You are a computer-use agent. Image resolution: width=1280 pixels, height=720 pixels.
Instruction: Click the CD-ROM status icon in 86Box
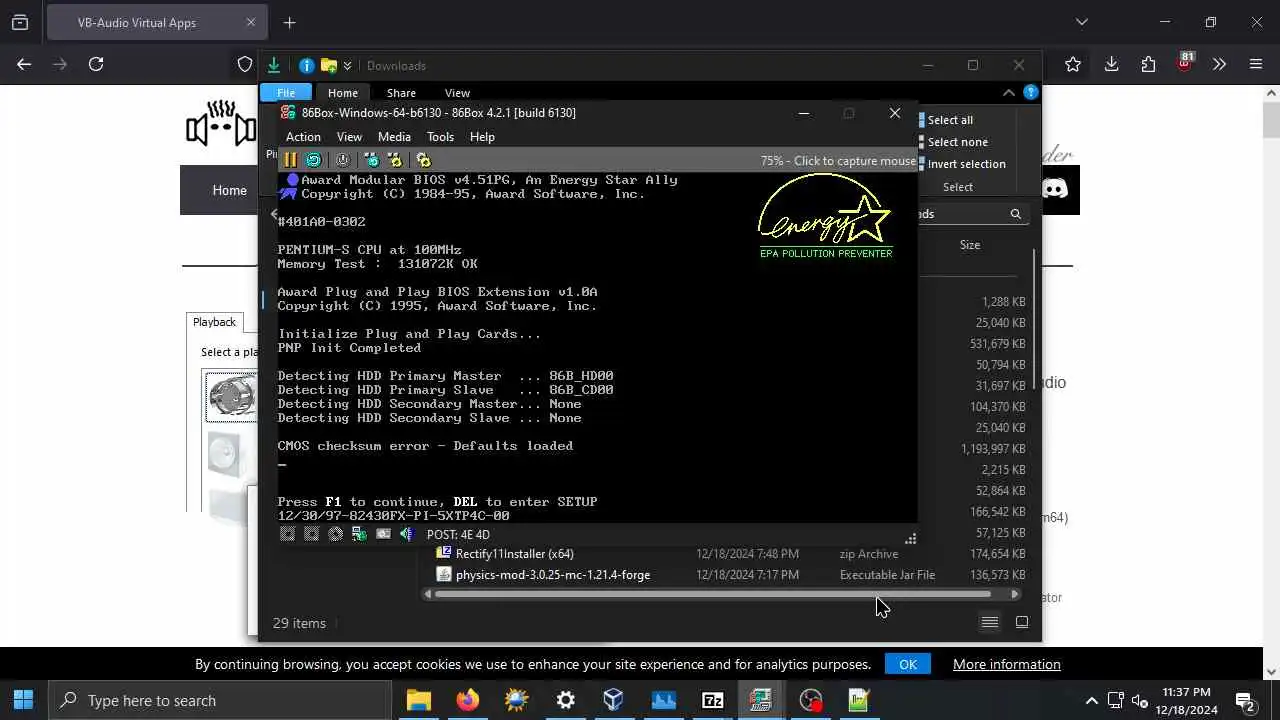click(336, 534)
